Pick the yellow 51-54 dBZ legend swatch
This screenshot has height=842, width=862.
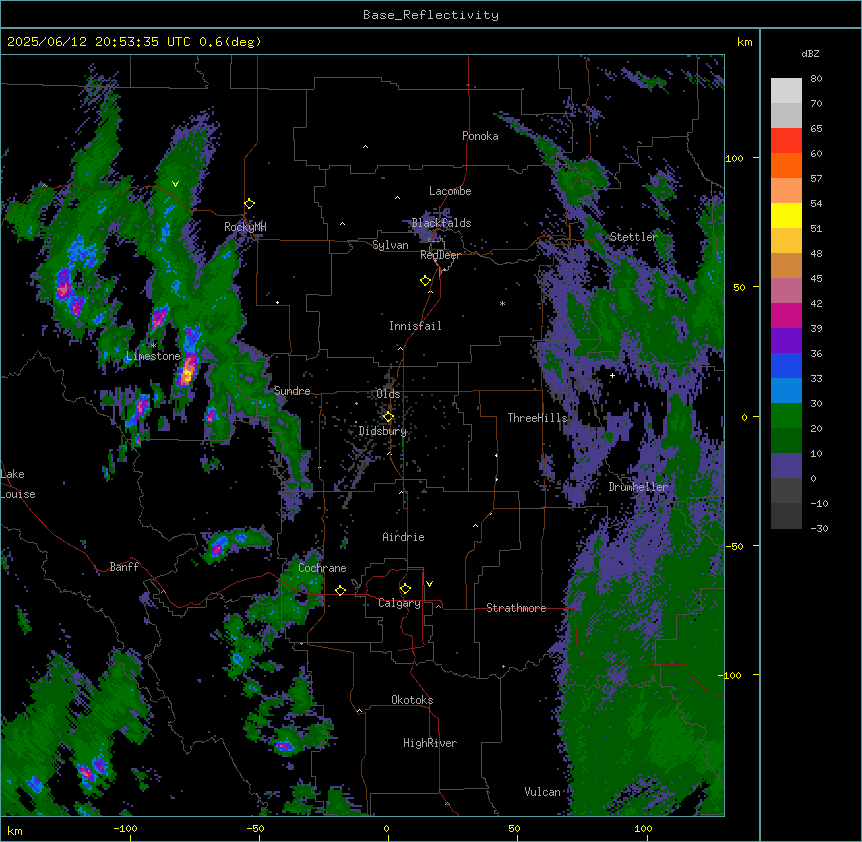click(x=786, y=215)
